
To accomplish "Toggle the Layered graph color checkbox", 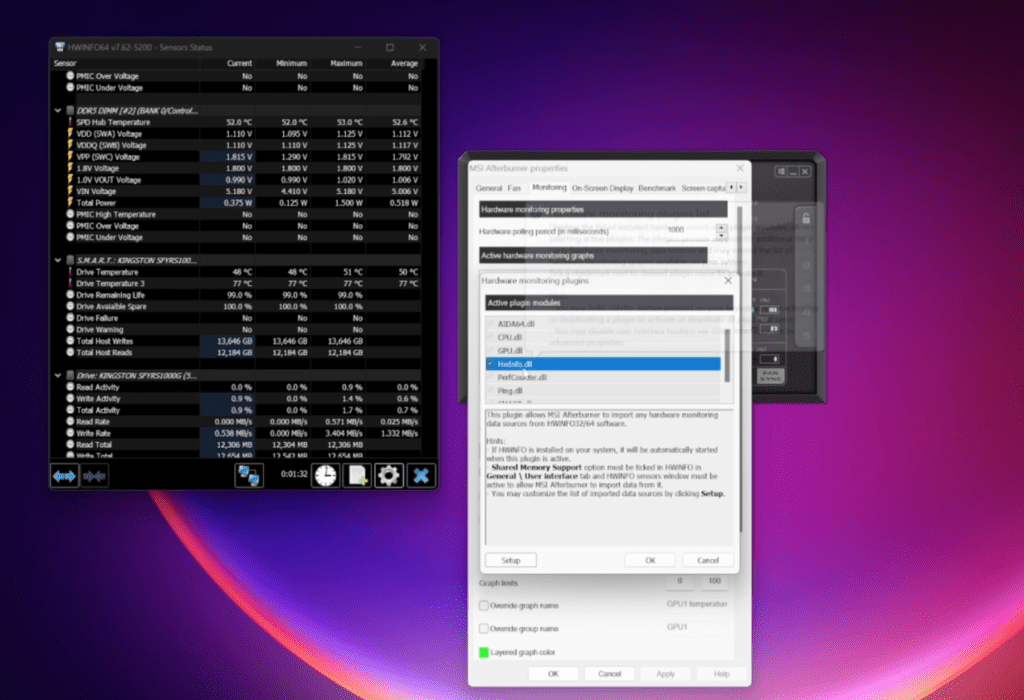I will point(482,651).
